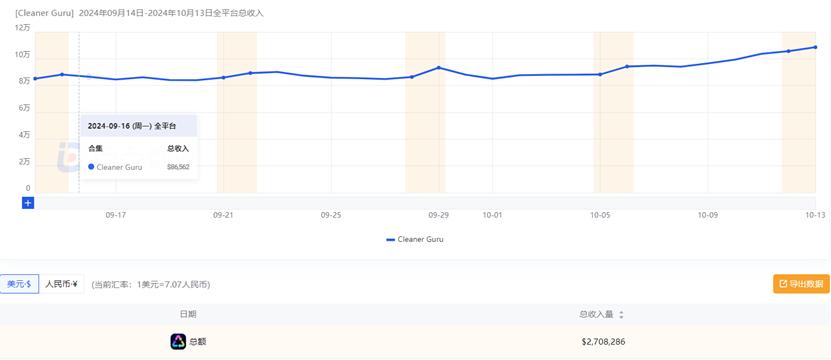This screenshot has height=360, width=831.
Task: Click the 10-09 x-axis date label
Action: [708, 215]
